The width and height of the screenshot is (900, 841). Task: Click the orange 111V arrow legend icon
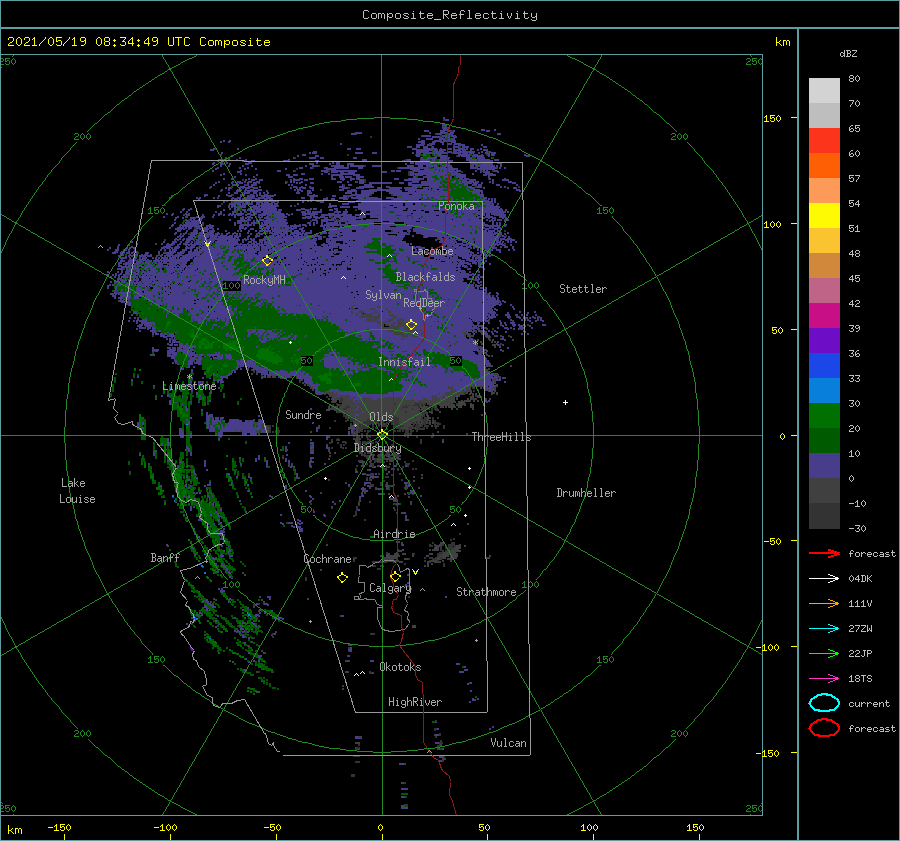pos(824,603)
